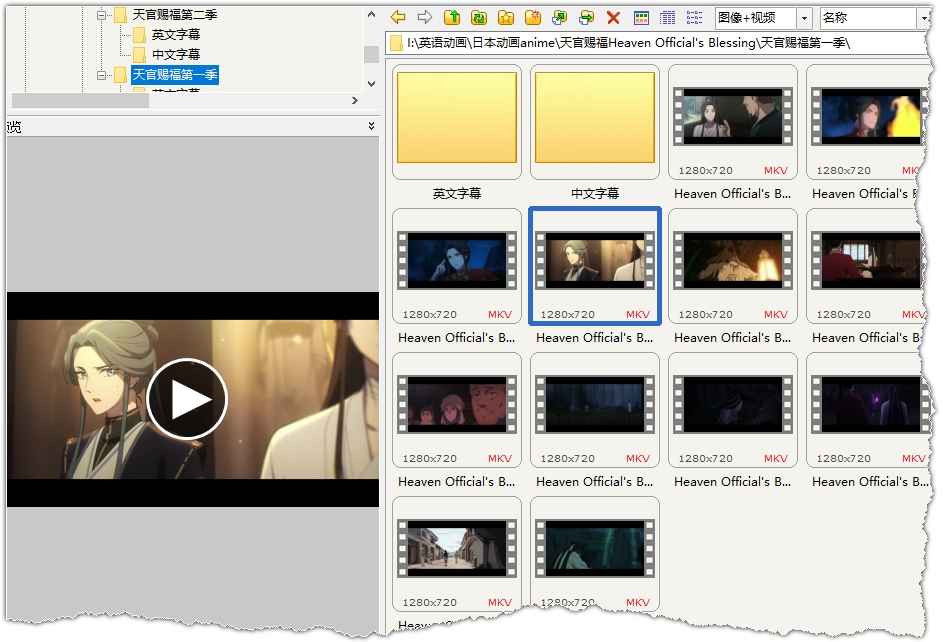Select 天官赐福第二季 in the folder tree
This screenshot has width=952, height=642.
pos(175,15)
